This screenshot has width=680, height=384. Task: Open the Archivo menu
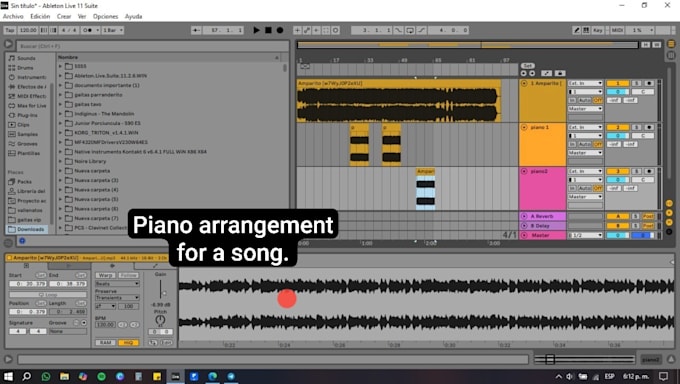pos(13,16)
